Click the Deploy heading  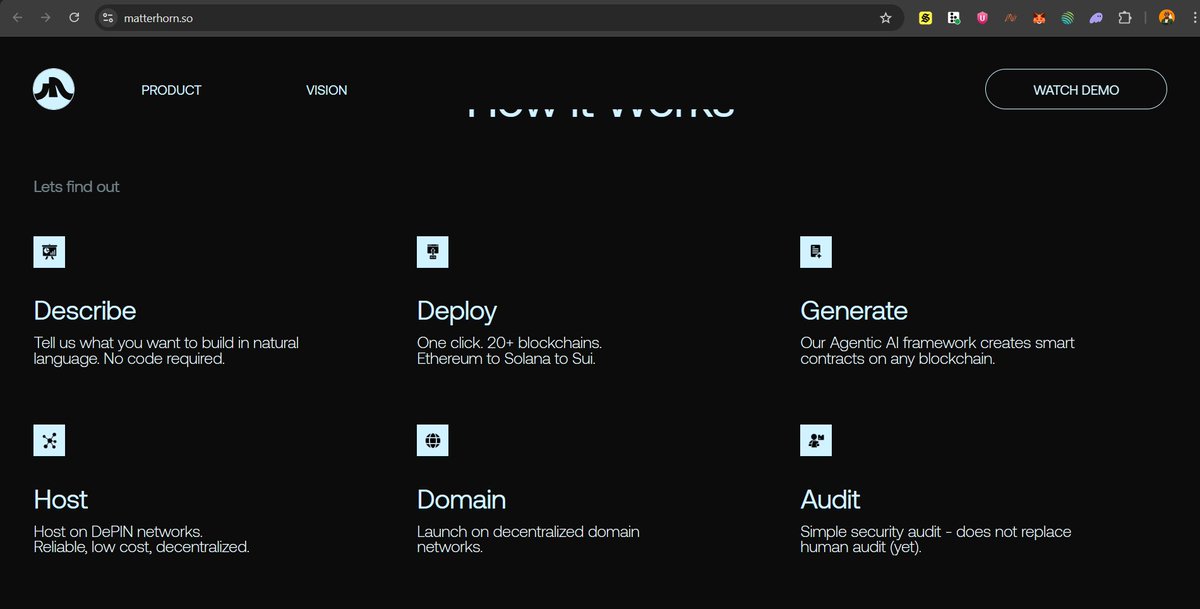click(x=457, y=311)
